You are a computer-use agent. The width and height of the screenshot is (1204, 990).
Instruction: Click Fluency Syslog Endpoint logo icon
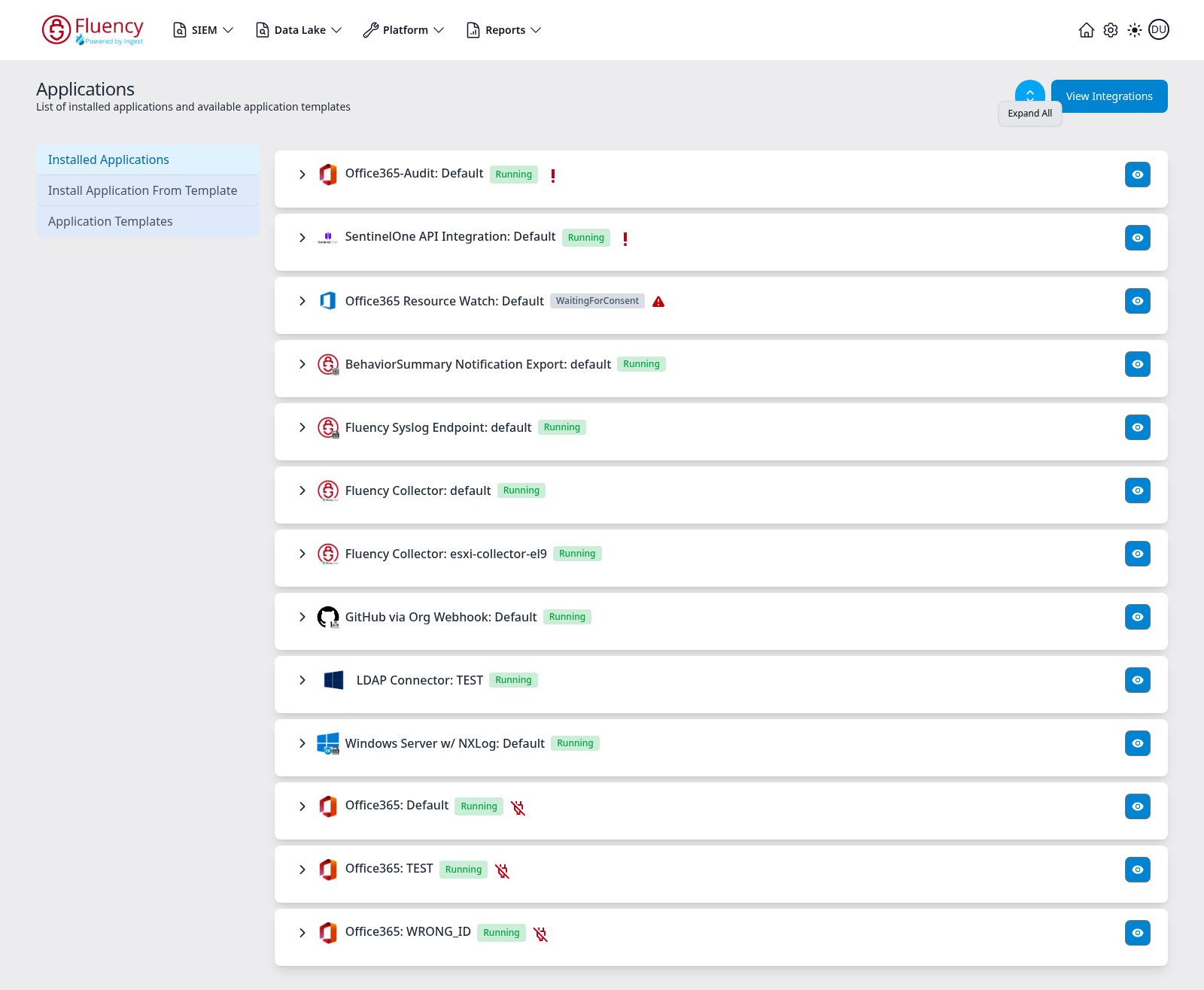328,427
